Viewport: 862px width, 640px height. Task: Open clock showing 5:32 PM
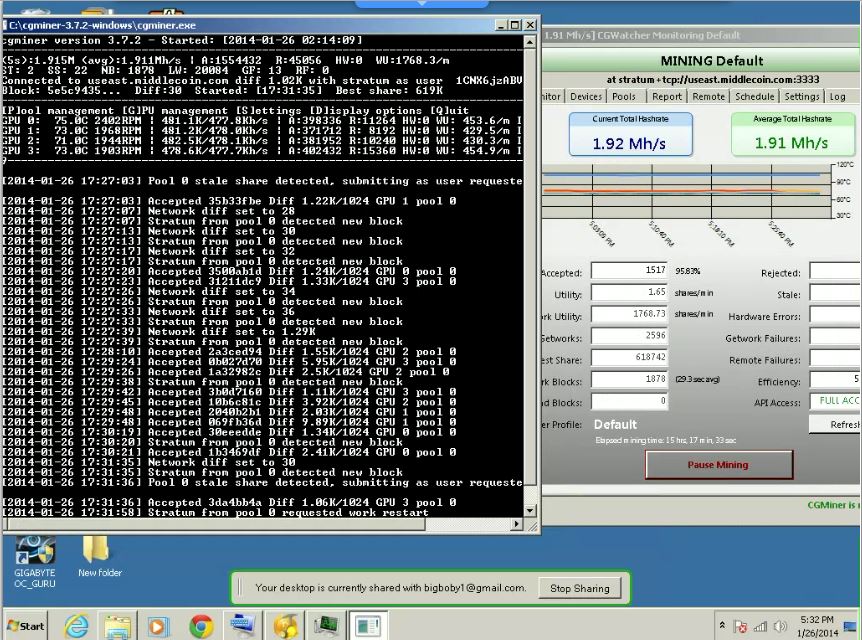817,626
